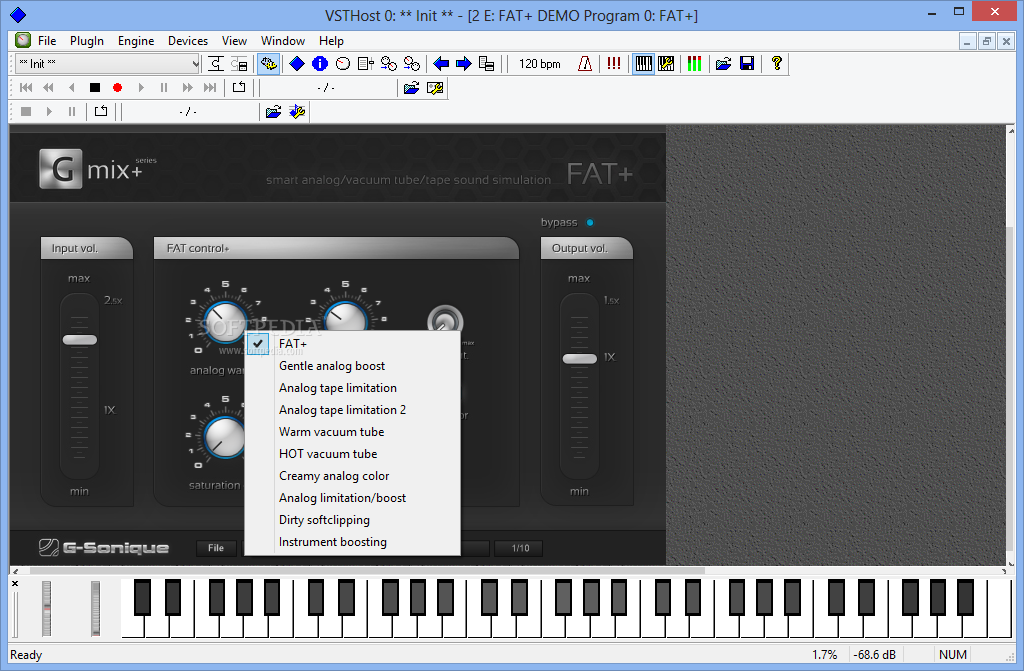Choose Analog tape limitation 2 preset
The image size is (1024, 671).
pos(353,410)
